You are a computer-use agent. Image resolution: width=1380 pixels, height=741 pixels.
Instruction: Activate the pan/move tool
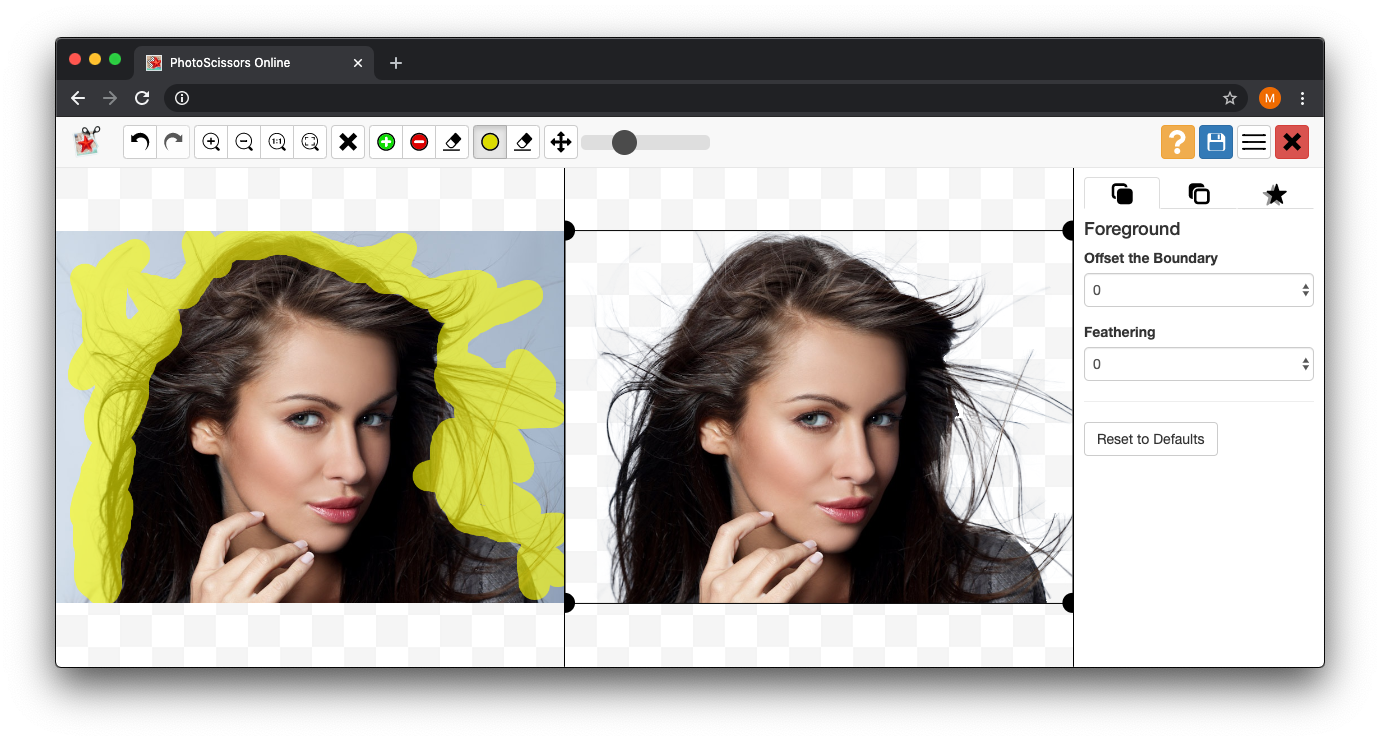[560, 142]
